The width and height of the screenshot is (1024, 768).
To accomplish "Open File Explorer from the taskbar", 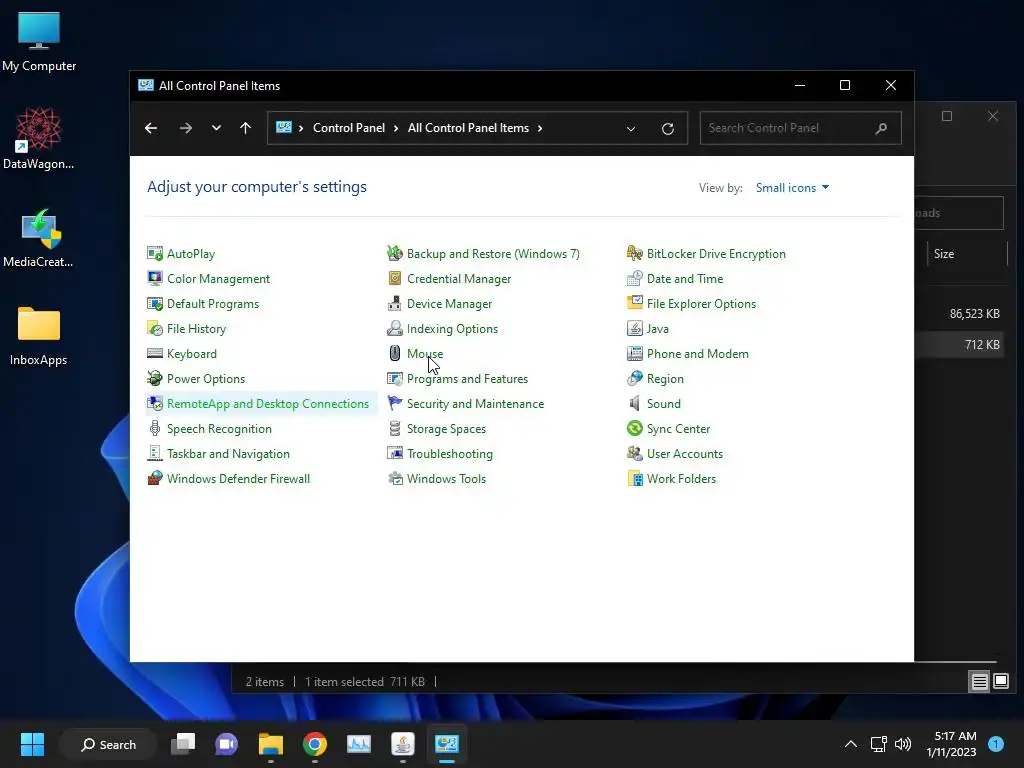I will pos(270,744).
